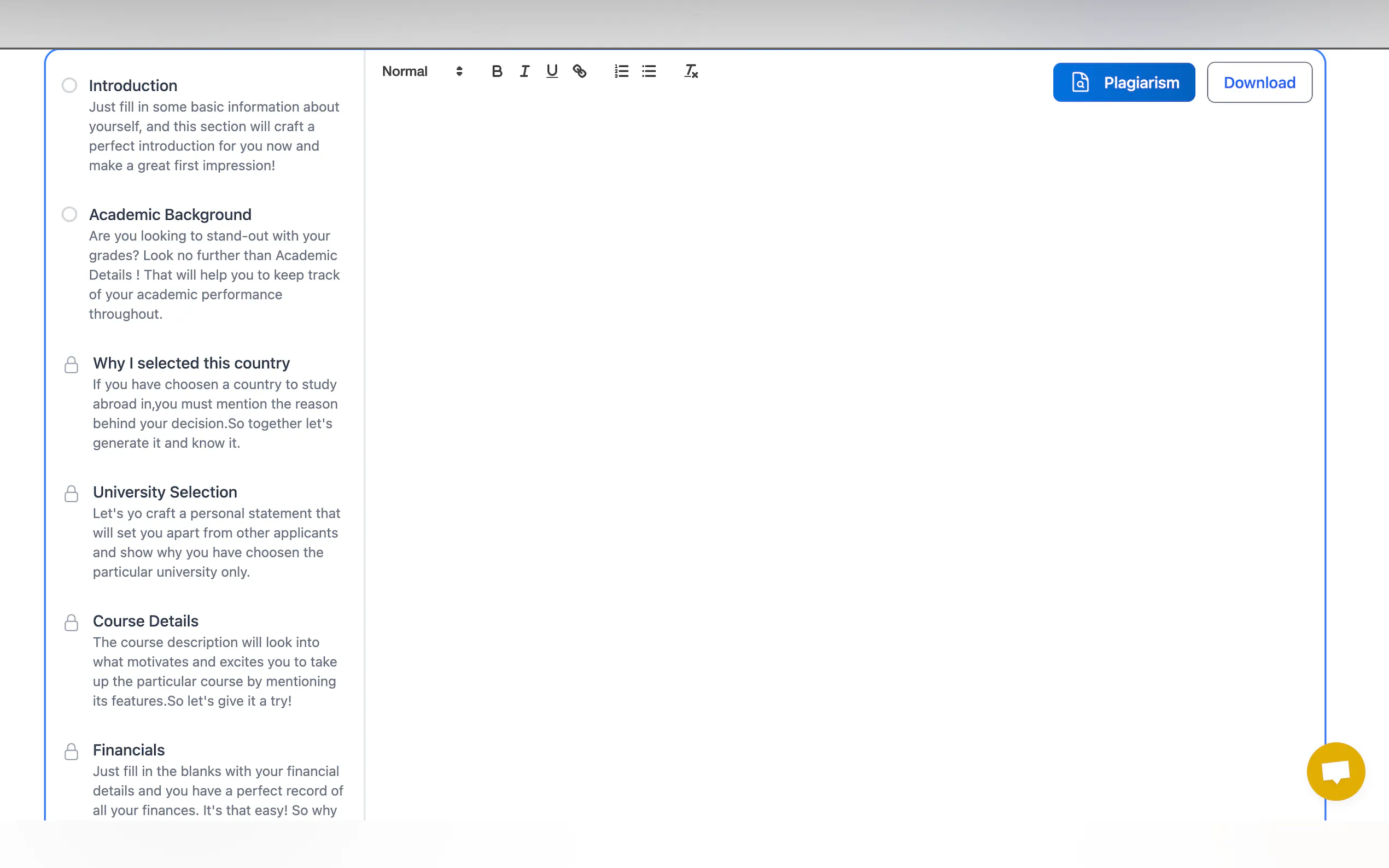Start a bulleted list
Viewport: 1389px width, 868px height.
click(649, 71)
